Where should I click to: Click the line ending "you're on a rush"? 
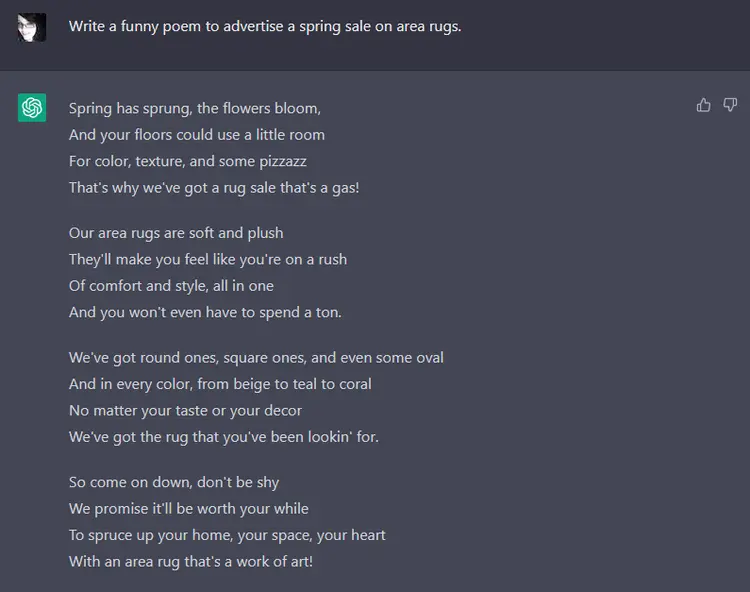[x=208, y=259]
